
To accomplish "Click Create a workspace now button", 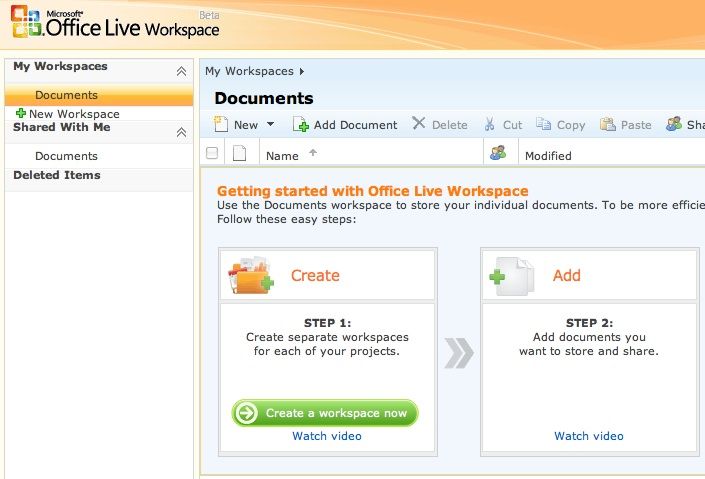I will pyautogui.click(x=325, y=413).
